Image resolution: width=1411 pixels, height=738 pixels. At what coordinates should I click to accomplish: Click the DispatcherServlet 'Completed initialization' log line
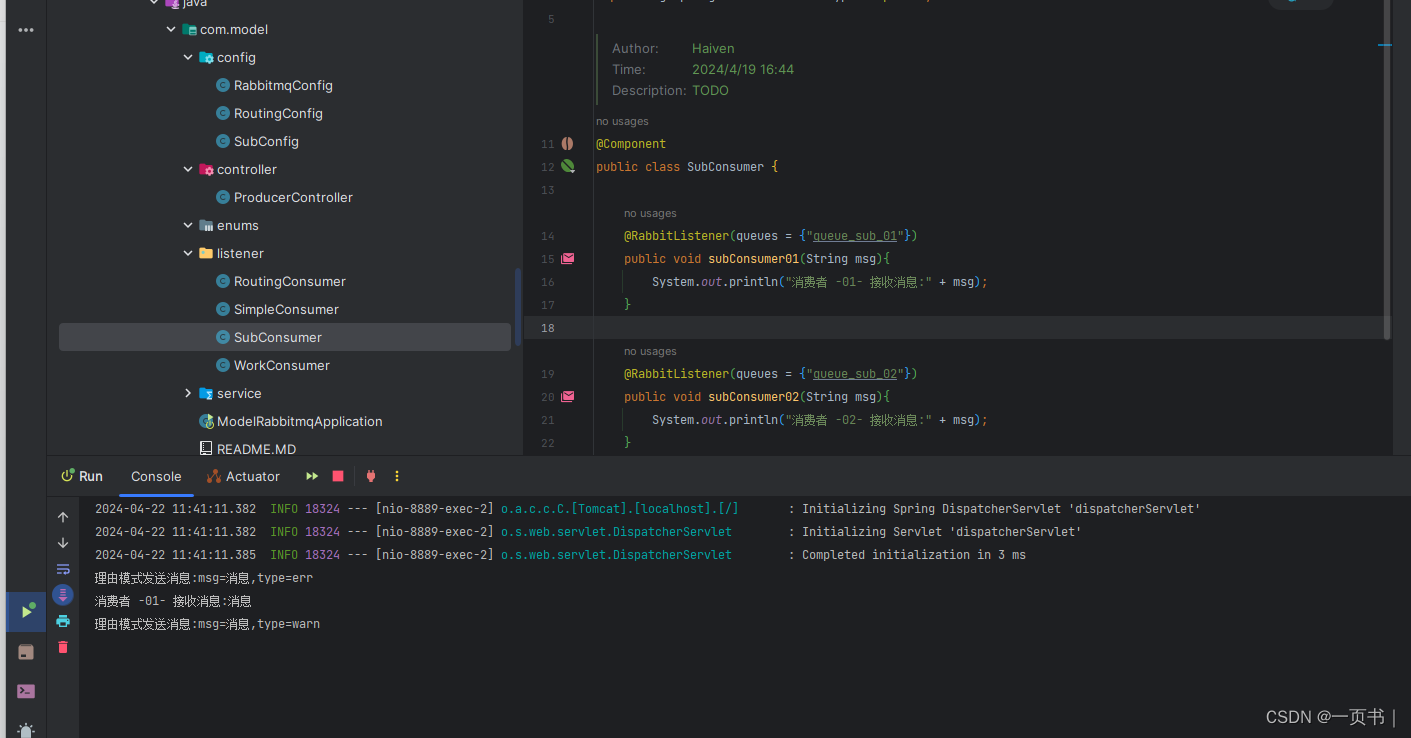pos(560,555)
